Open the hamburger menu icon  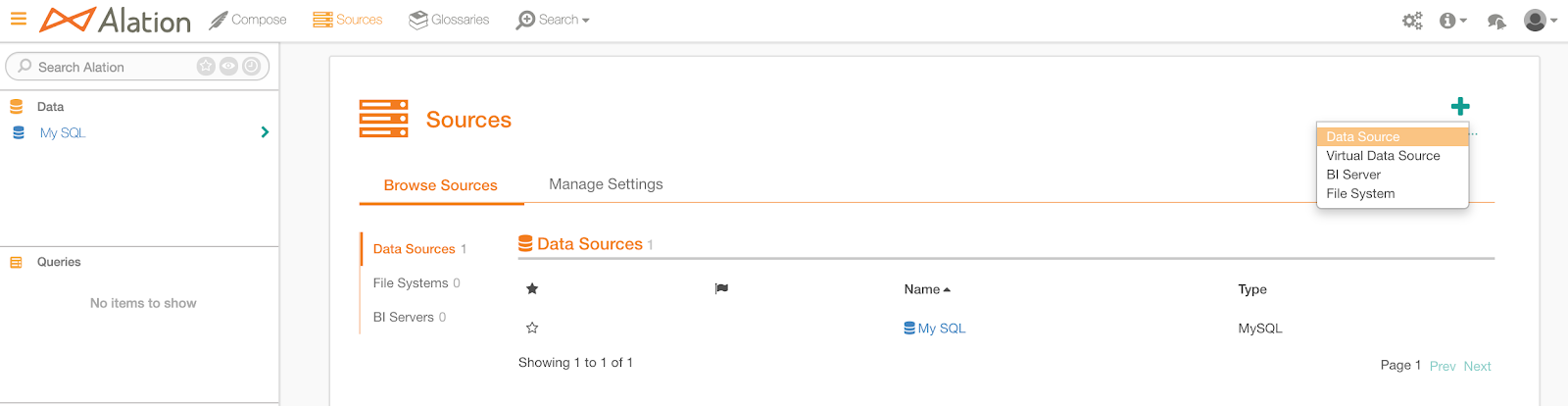pos(18,19)
